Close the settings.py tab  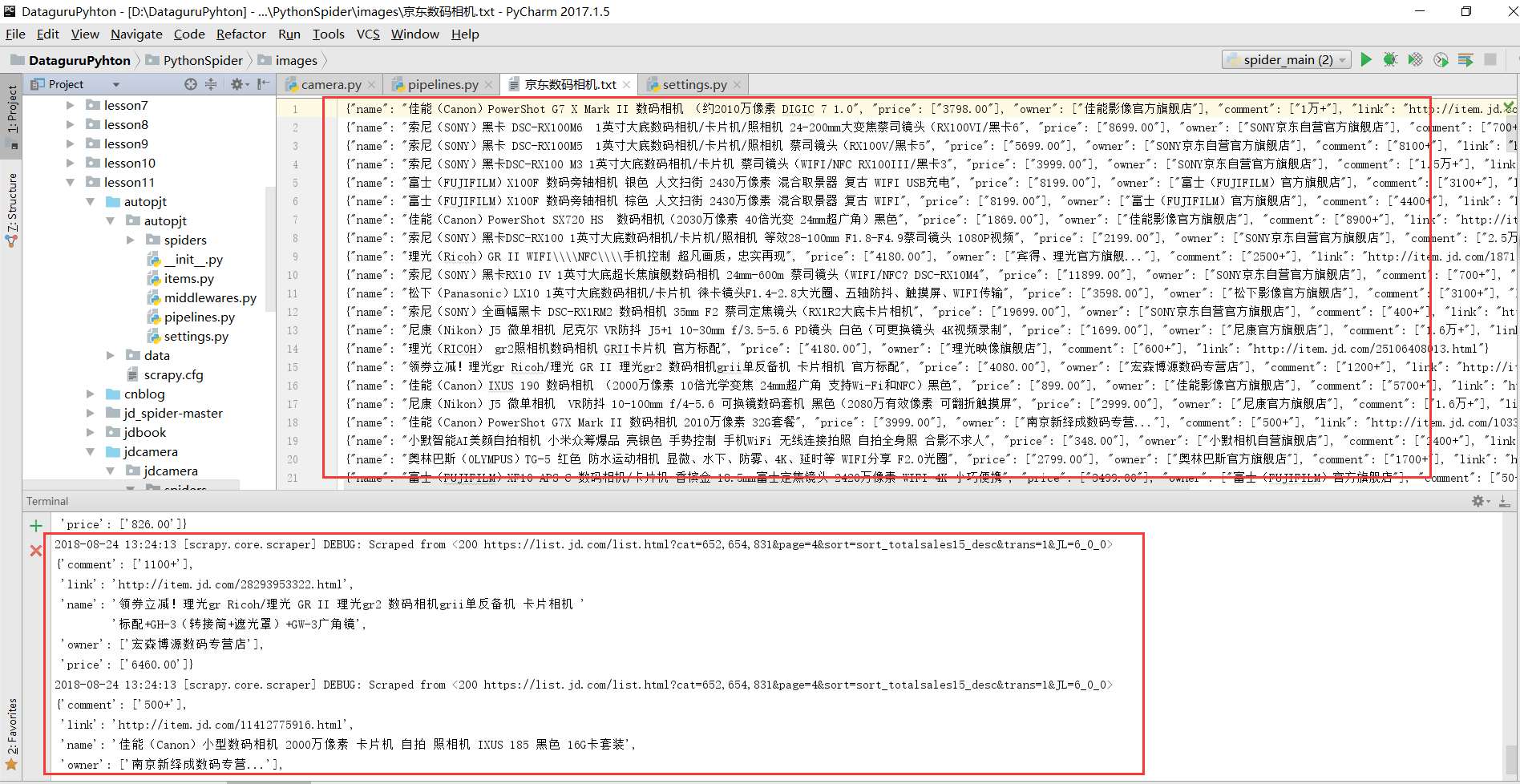tap(737, 85)
